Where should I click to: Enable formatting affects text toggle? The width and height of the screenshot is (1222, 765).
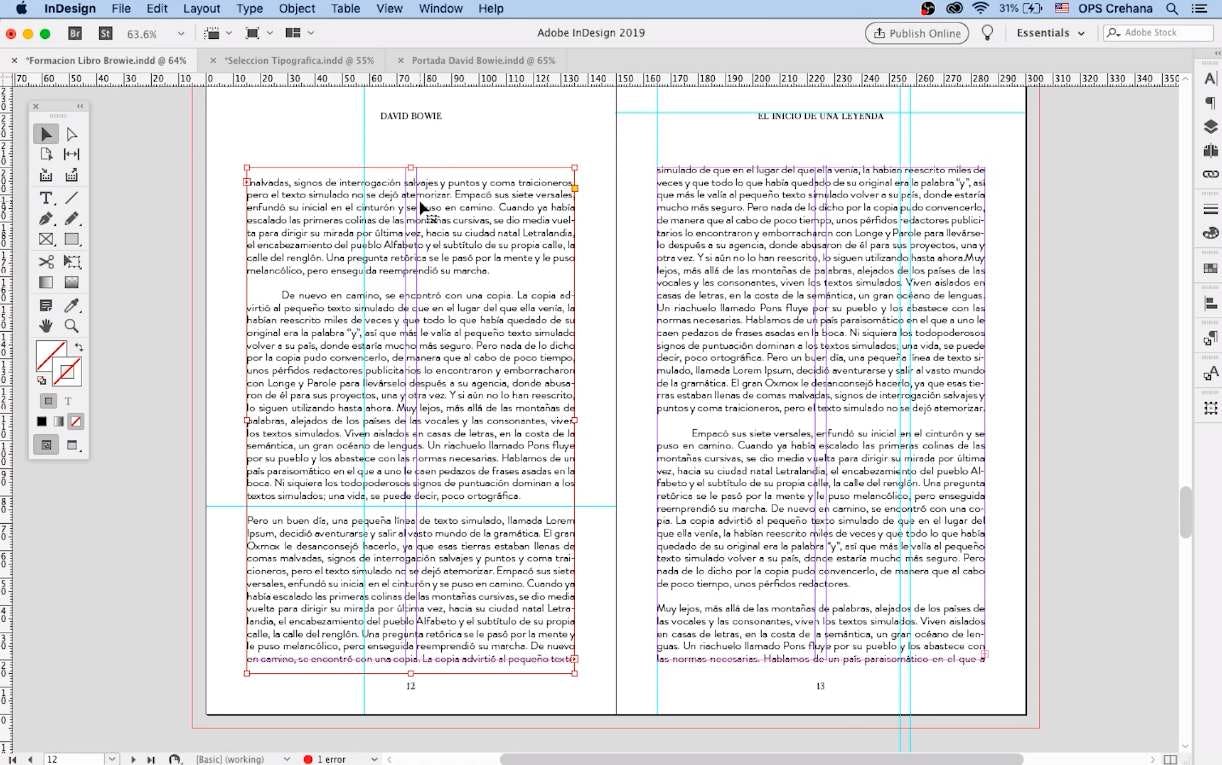click(68, 401)
